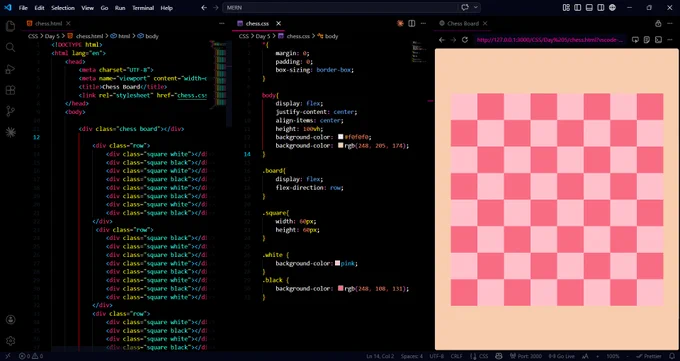Go forward in the preview browser

(453, 39)
